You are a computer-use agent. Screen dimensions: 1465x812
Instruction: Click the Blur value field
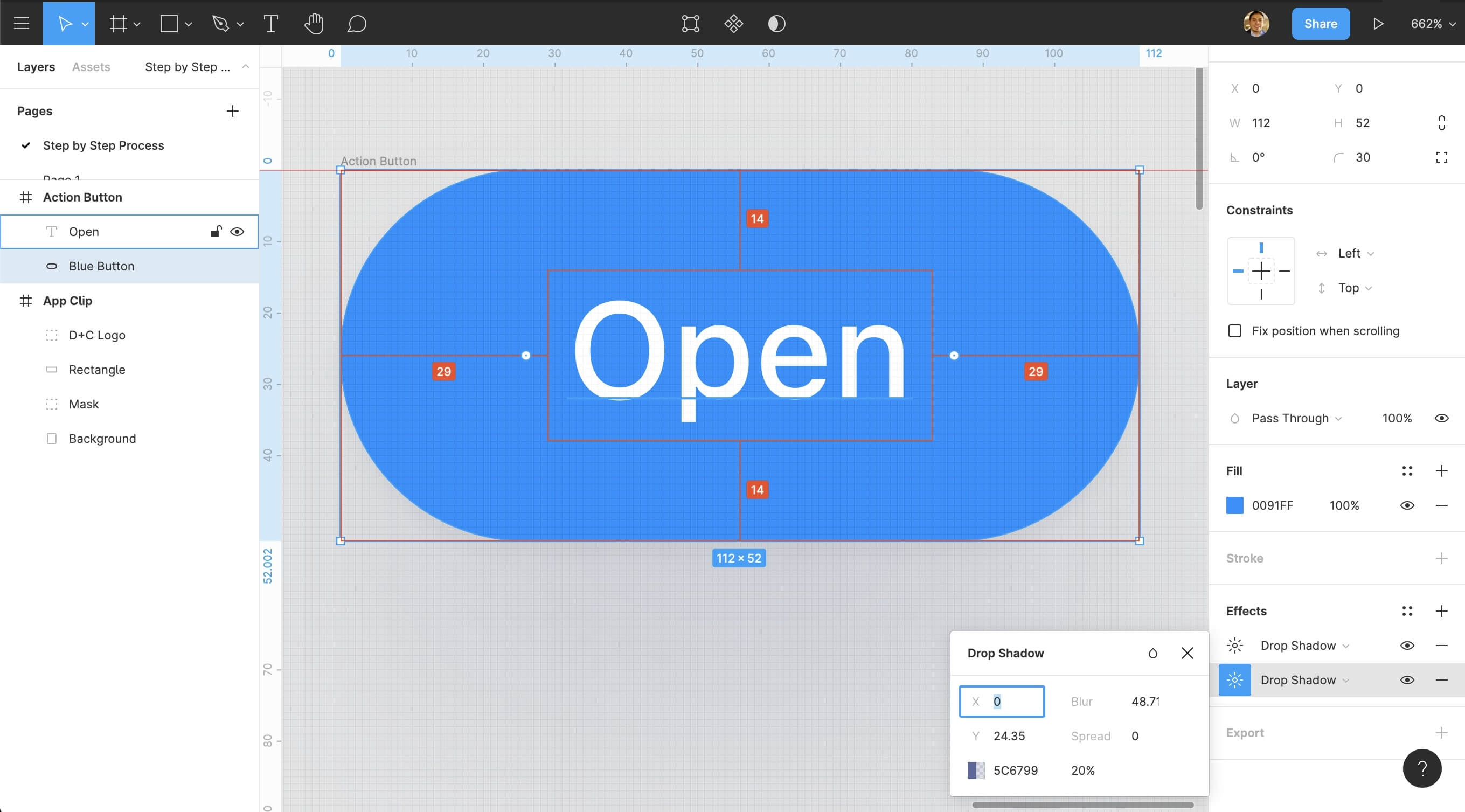pos(1146,702)
